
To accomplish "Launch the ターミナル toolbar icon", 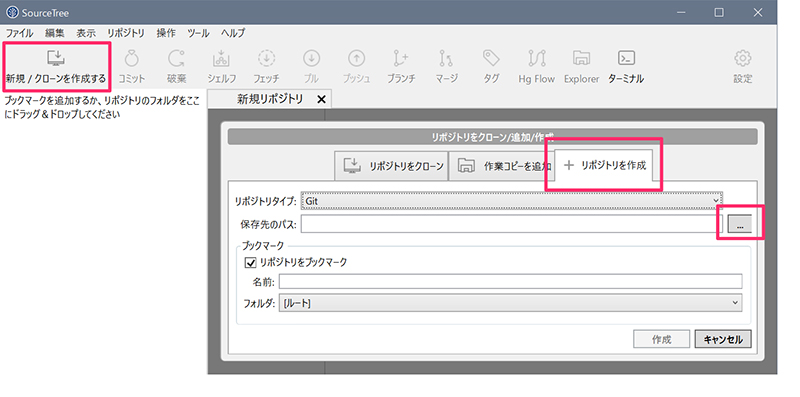I will 626,66.
